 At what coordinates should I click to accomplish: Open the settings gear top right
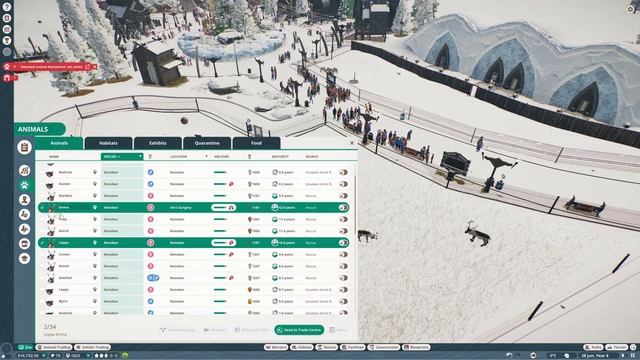tap(631, 9)
